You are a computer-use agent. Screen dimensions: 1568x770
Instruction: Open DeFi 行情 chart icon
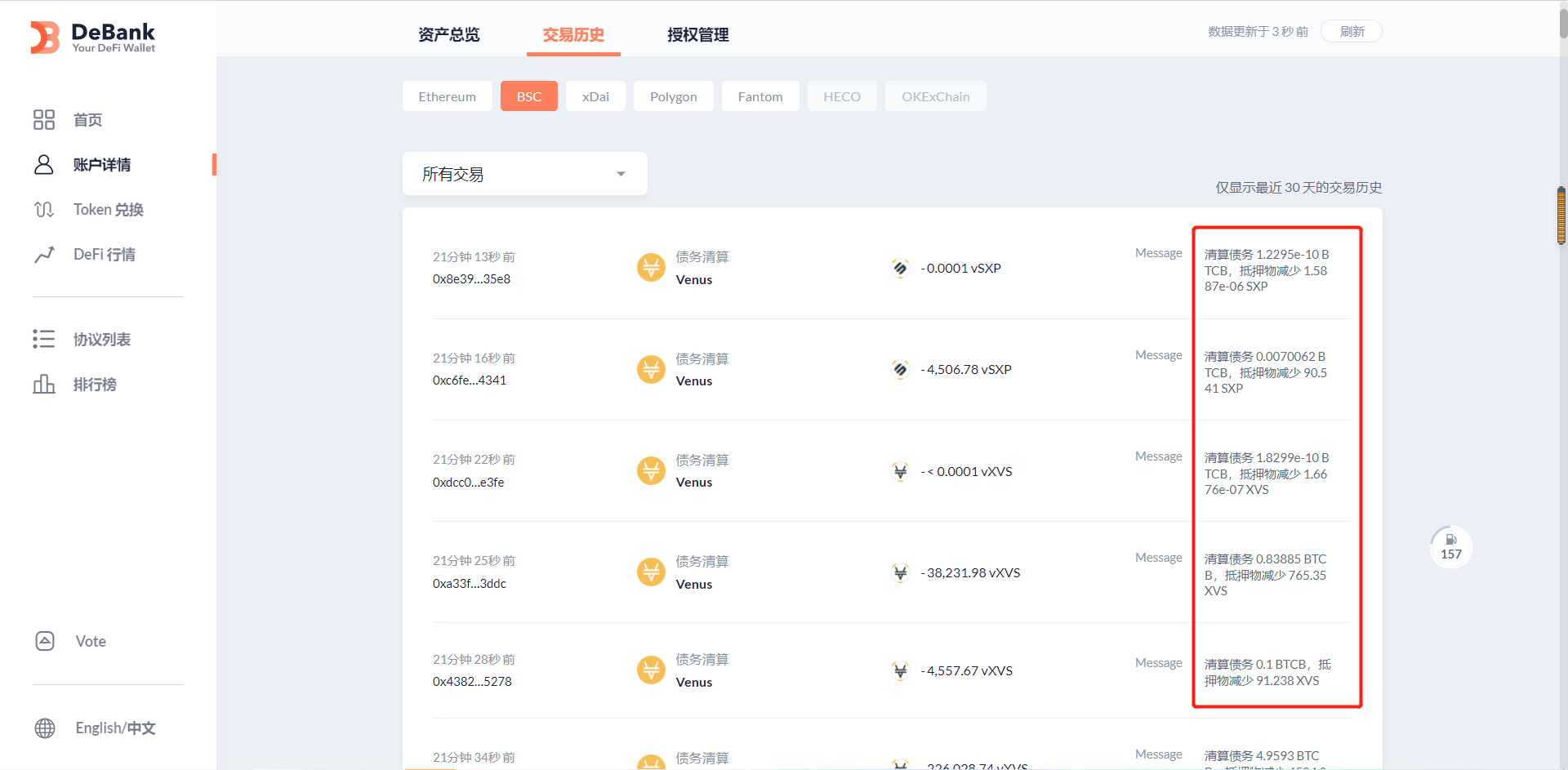tap(44, 255)
